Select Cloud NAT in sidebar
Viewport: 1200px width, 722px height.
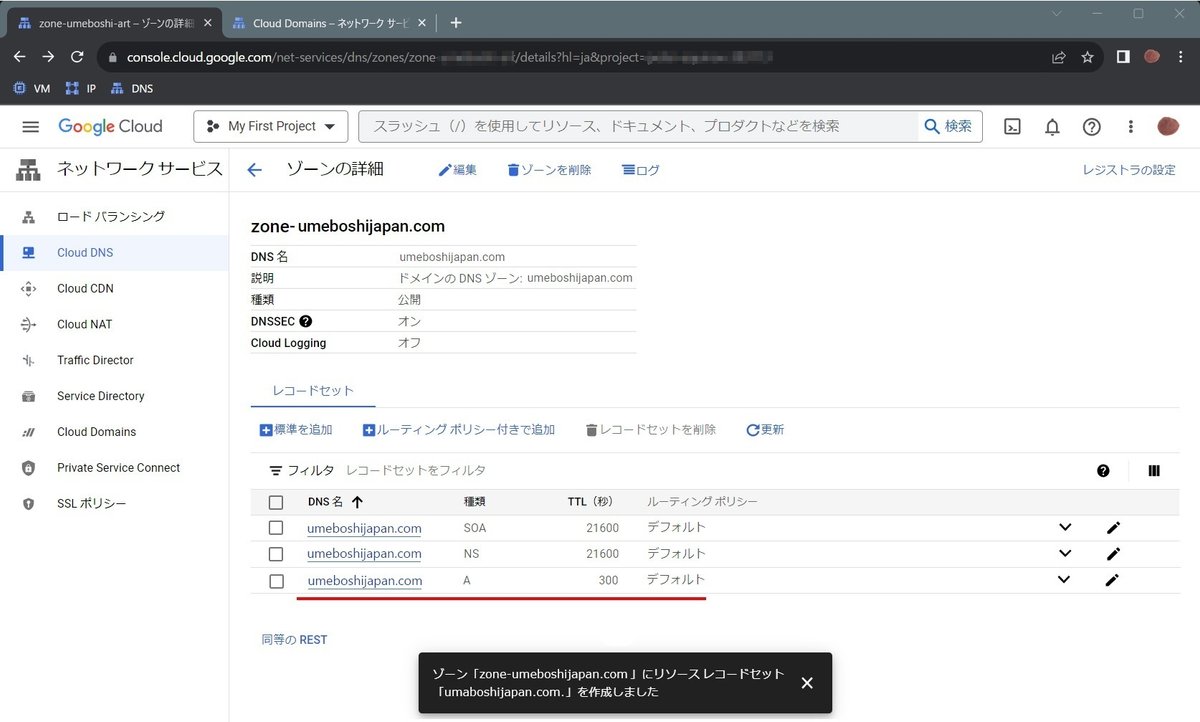click(x=114, y=324)
